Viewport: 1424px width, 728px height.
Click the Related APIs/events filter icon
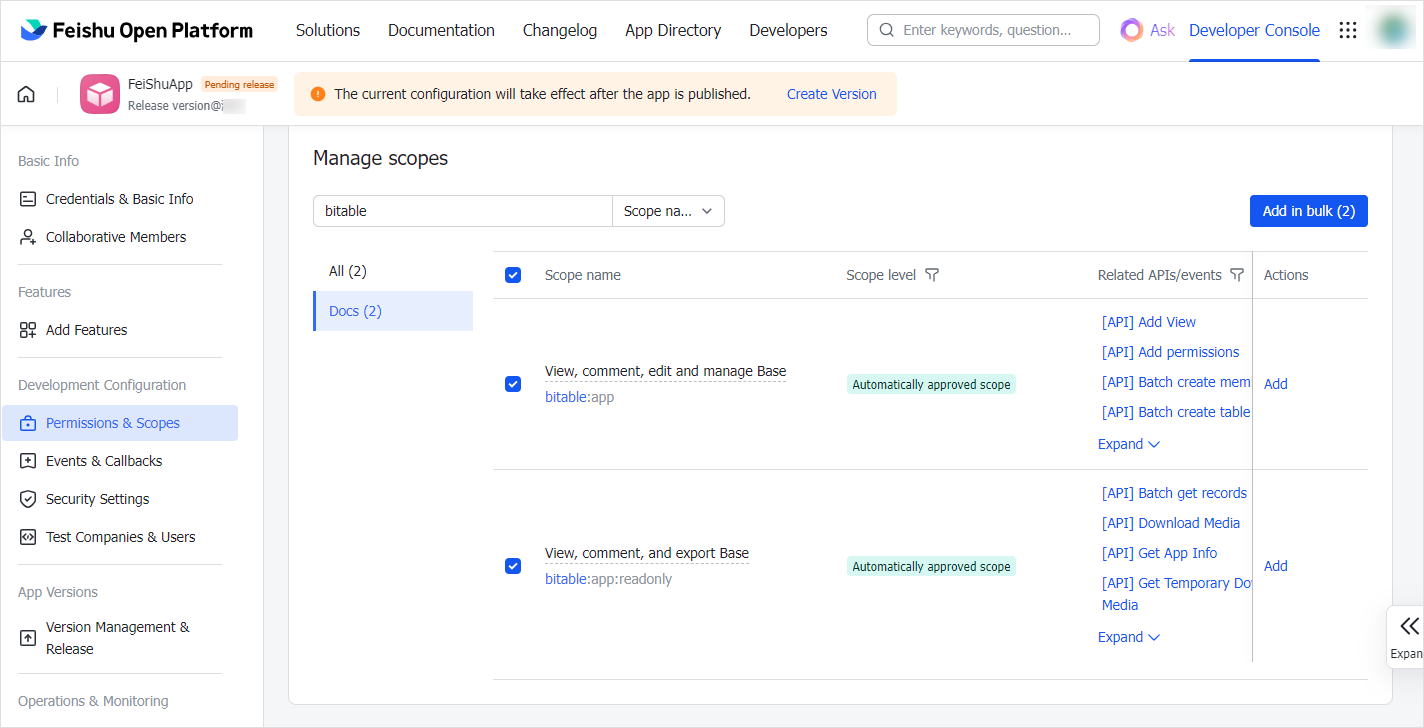click(x=1237, y=275)
